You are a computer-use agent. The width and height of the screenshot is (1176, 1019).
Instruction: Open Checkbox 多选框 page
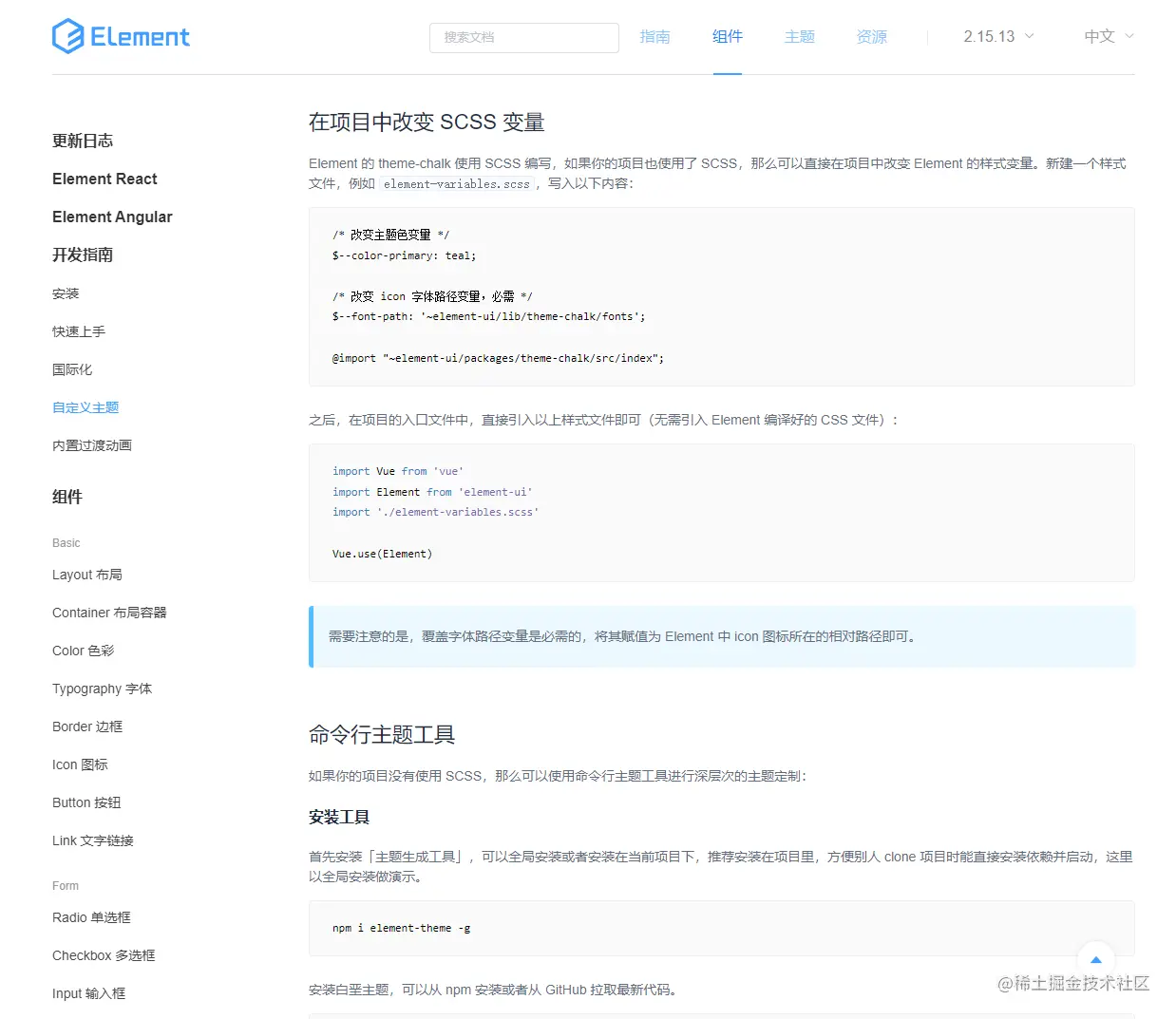click(104, 955)
